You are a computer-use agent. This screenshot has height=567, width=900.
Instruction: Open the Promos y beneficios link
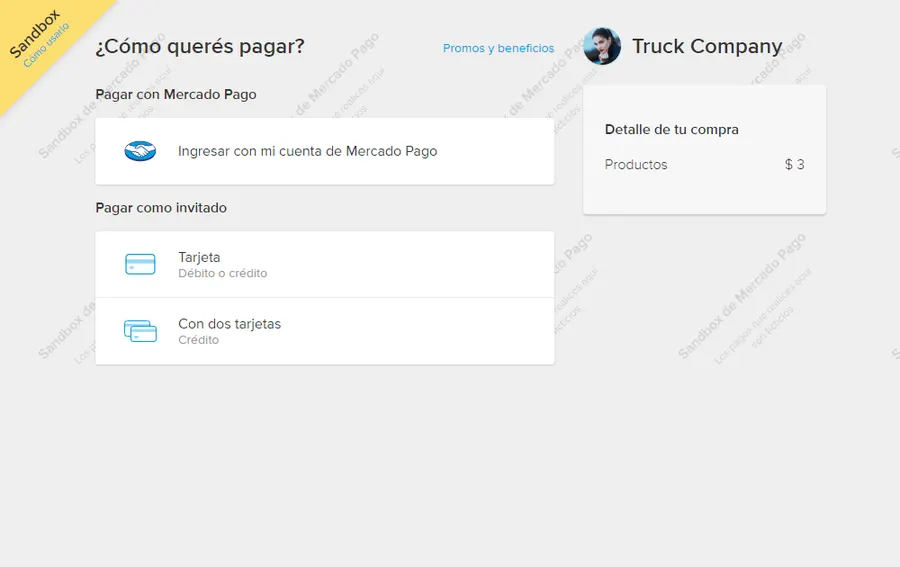click(498, 48)
